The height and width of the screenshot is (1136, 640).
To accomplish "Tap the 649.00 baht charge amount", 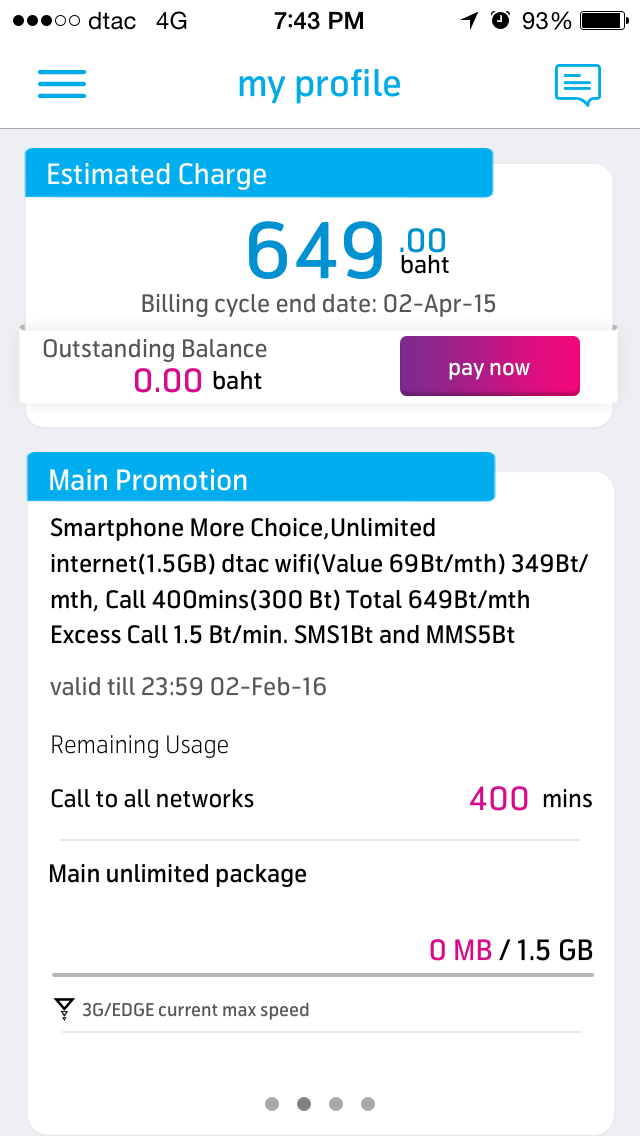I will 346,249.
